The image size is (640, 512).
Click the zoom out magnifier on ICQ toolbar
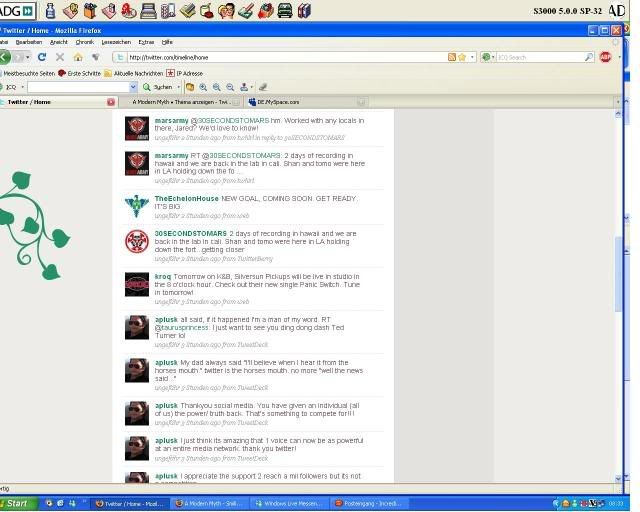pos(230,87)
